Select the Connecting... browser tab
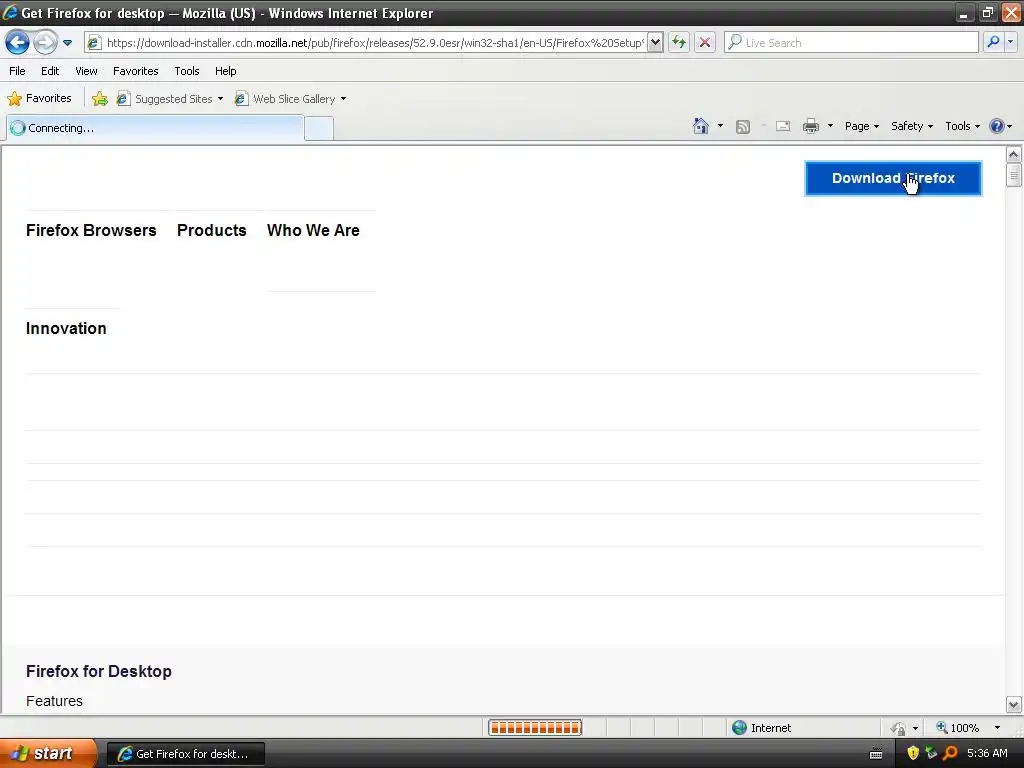 point(155,128)
